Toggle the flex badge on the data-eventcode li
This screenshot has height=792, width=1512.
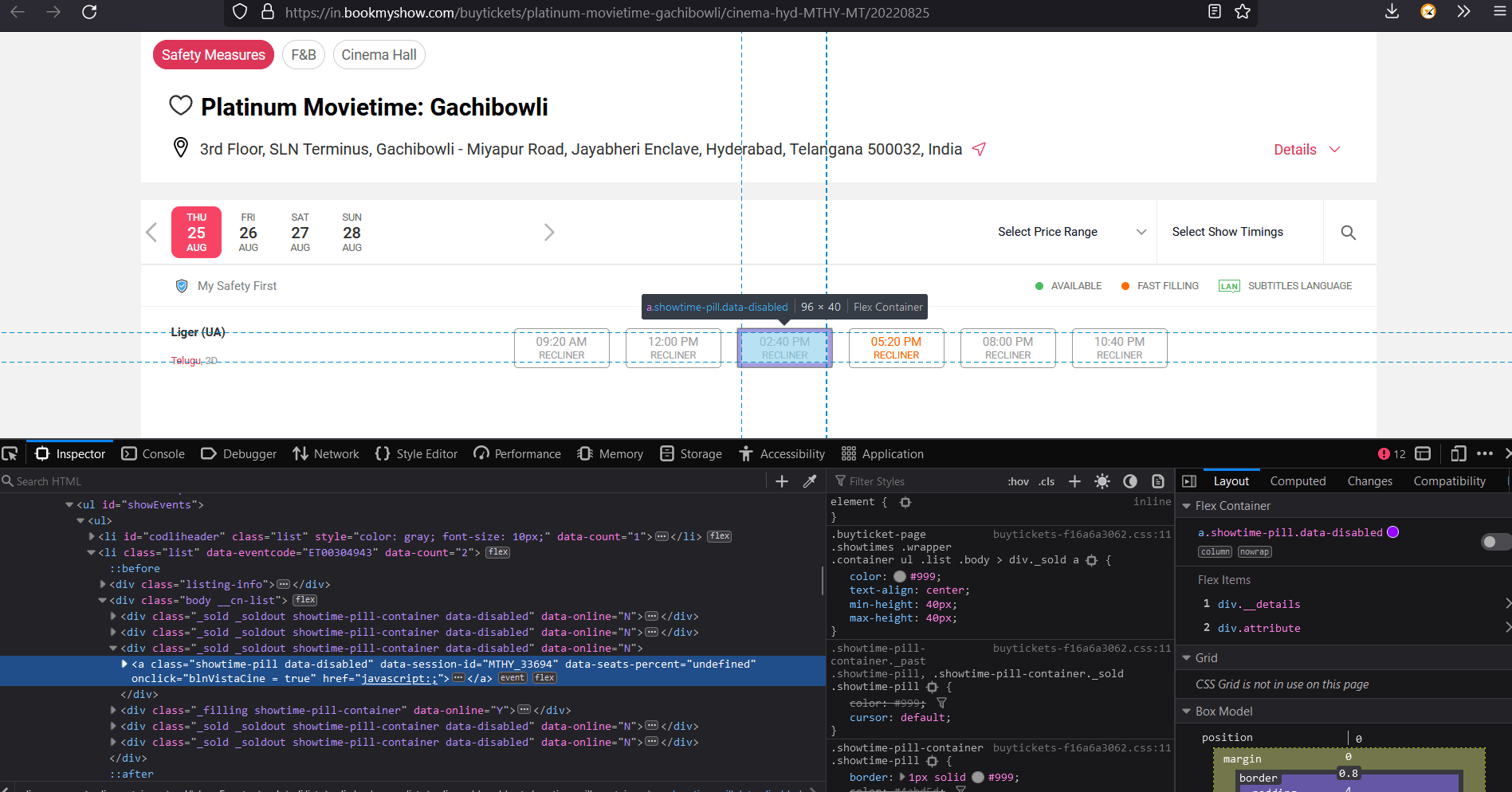tap(498, 552)
